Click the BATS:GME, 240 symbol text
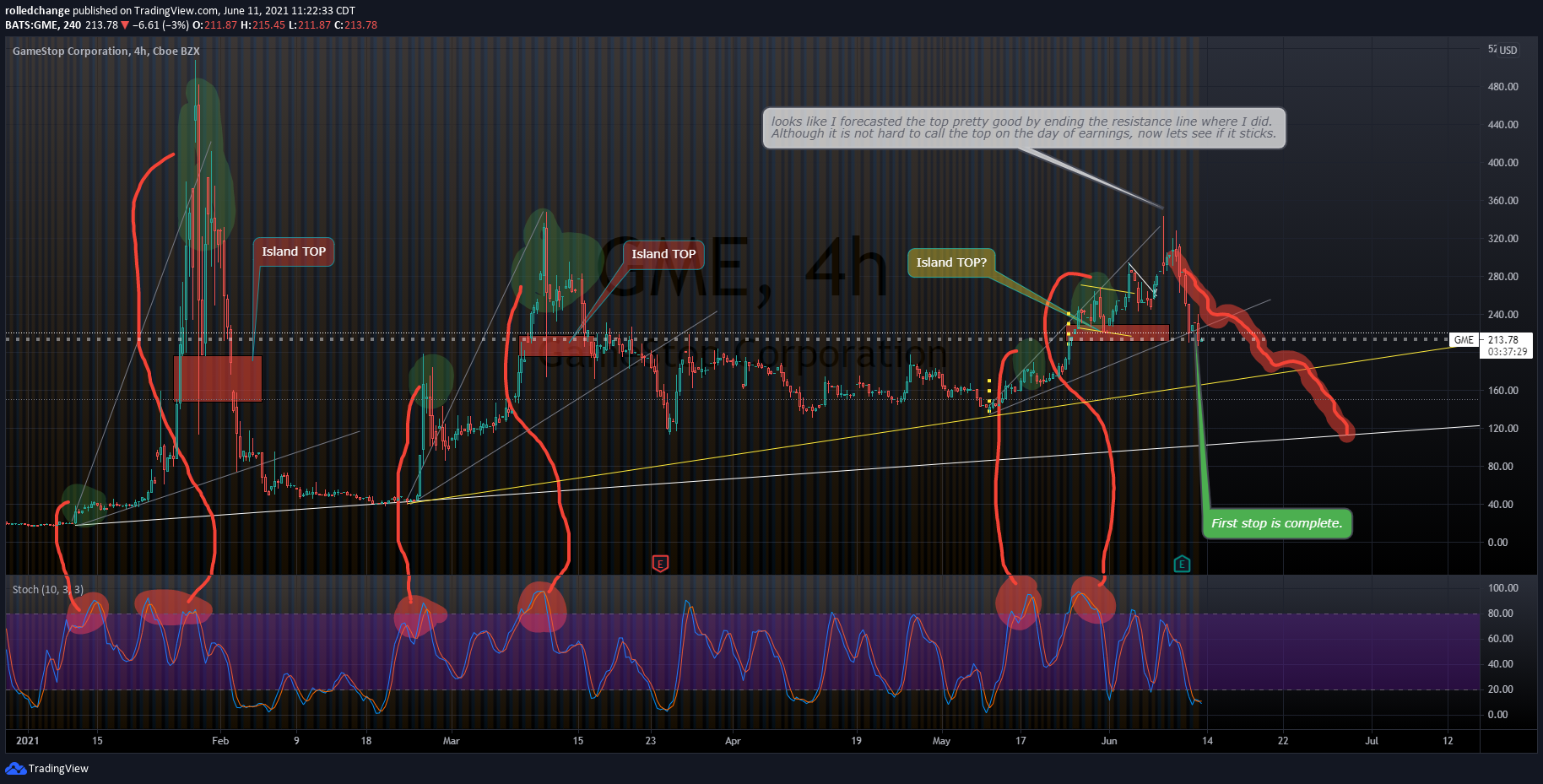Screen dimensions: 1543x784 click(x=43, y=25)
